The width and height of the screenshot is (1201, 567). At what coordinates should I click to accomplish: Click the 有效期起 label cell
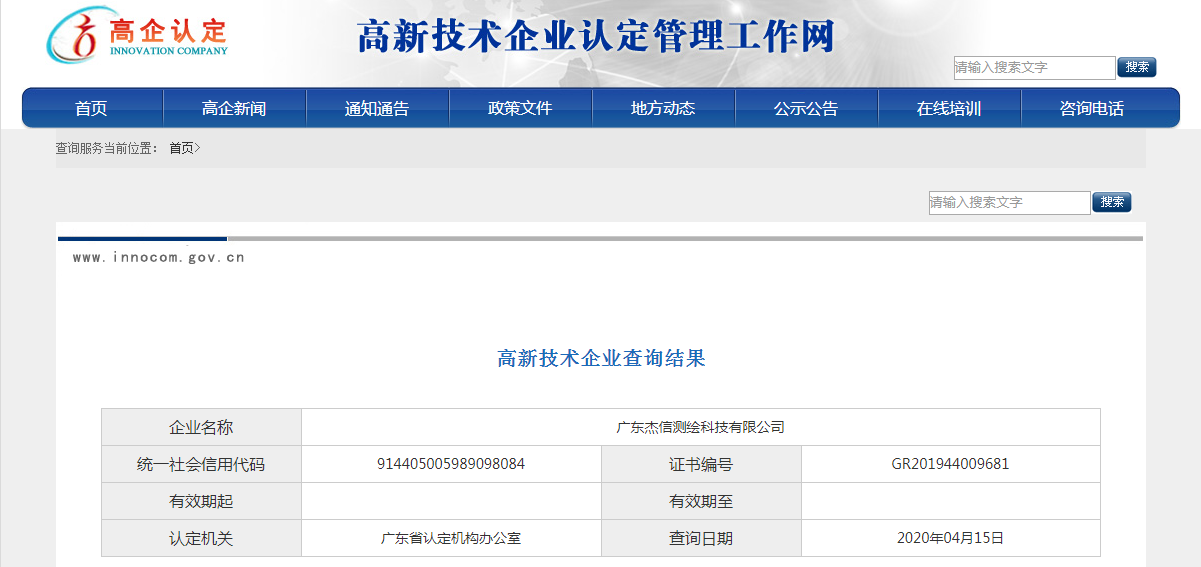pos(201,501)
